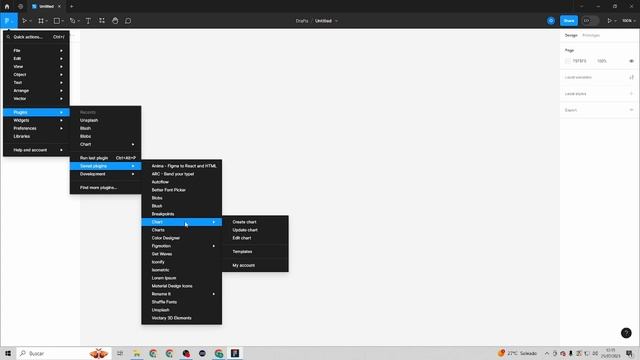Image resolution: width=640 pixels, height=360 pixels.
Task: Open the Figma main menu button
Action: click(9, 20)
